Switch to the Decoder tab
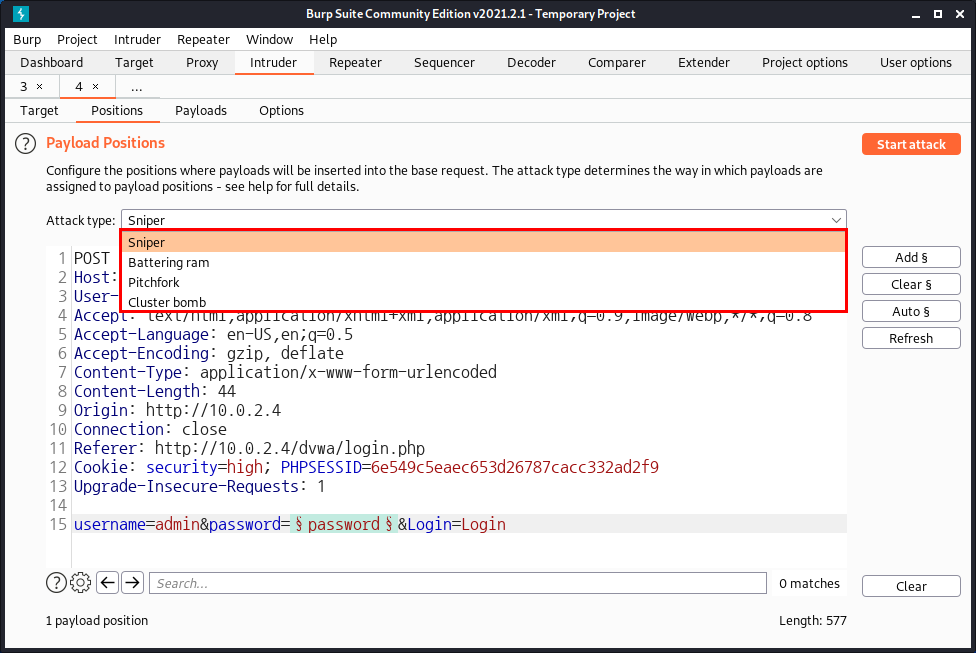This screenshot has width=976, height=653. 532,63
